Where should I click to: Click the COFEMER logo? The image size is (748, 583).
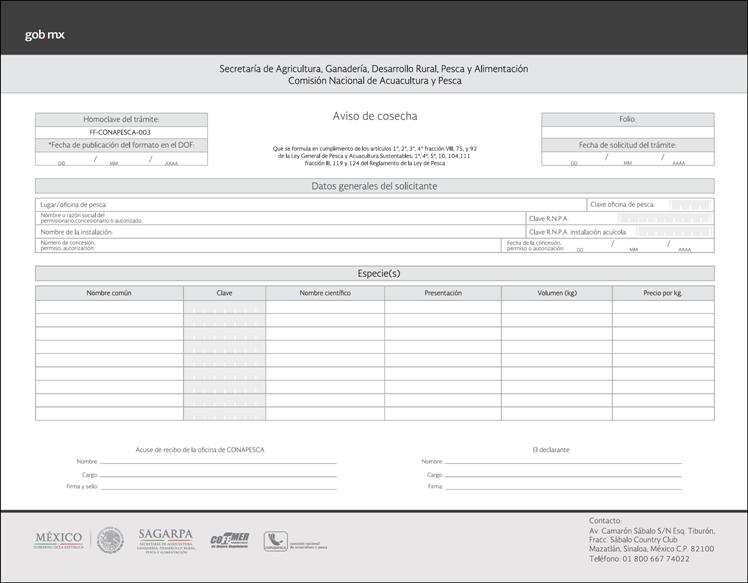pyautogui.click(x=230, y=540)
